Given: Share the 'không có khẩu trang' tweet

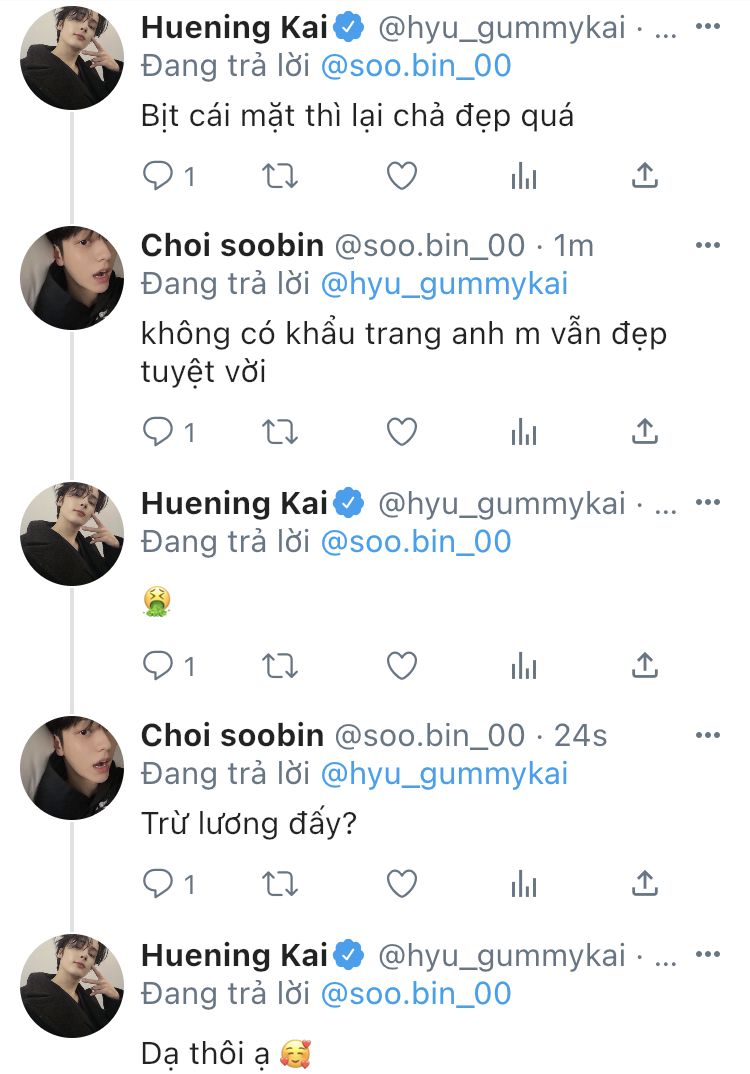Looking at the screenshot, I should (x=646, y=431).
